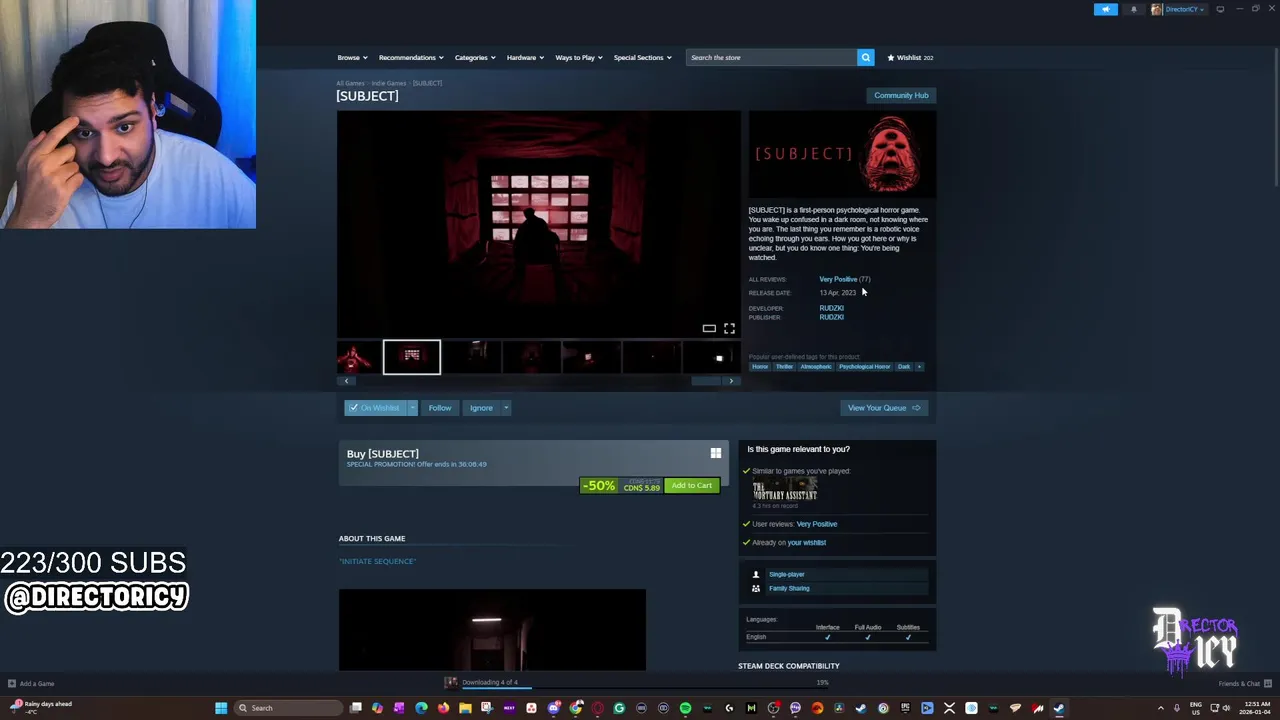Image resolution: width=1280 pixels, height=720 pixels.
Task: Expand the Hardware menu
Action: (x=525, y=57)
